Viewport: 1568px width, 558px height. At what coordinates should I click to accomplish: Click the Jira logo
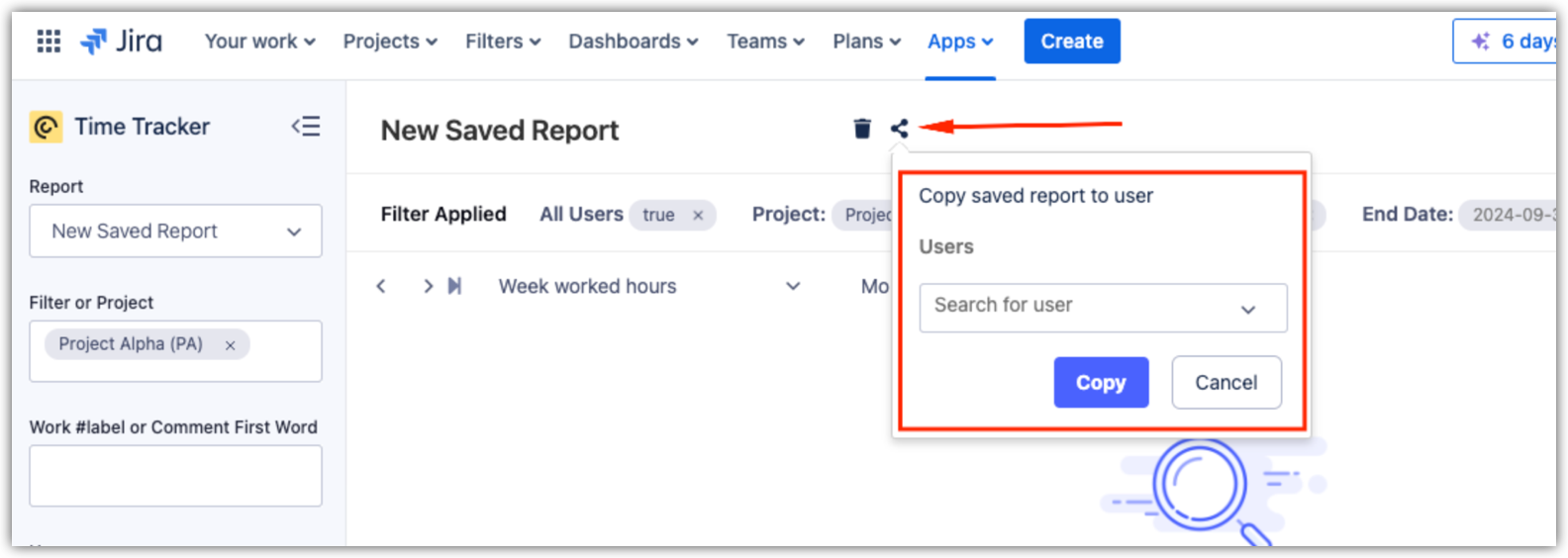click(x=122, y=42)
